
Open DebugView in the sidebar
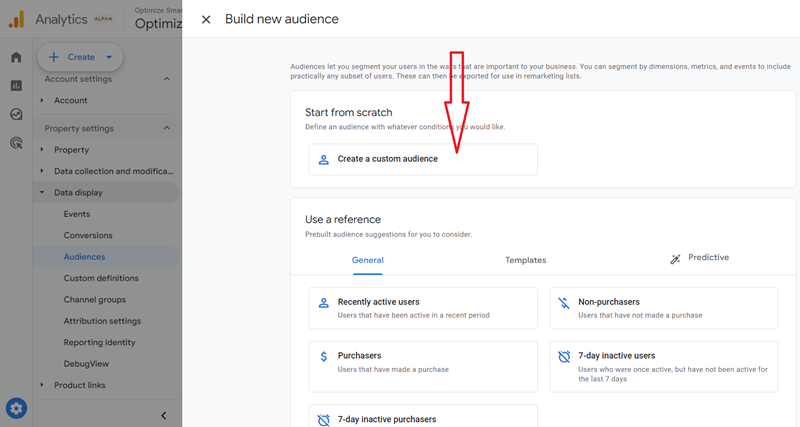[x=86, y=364]
